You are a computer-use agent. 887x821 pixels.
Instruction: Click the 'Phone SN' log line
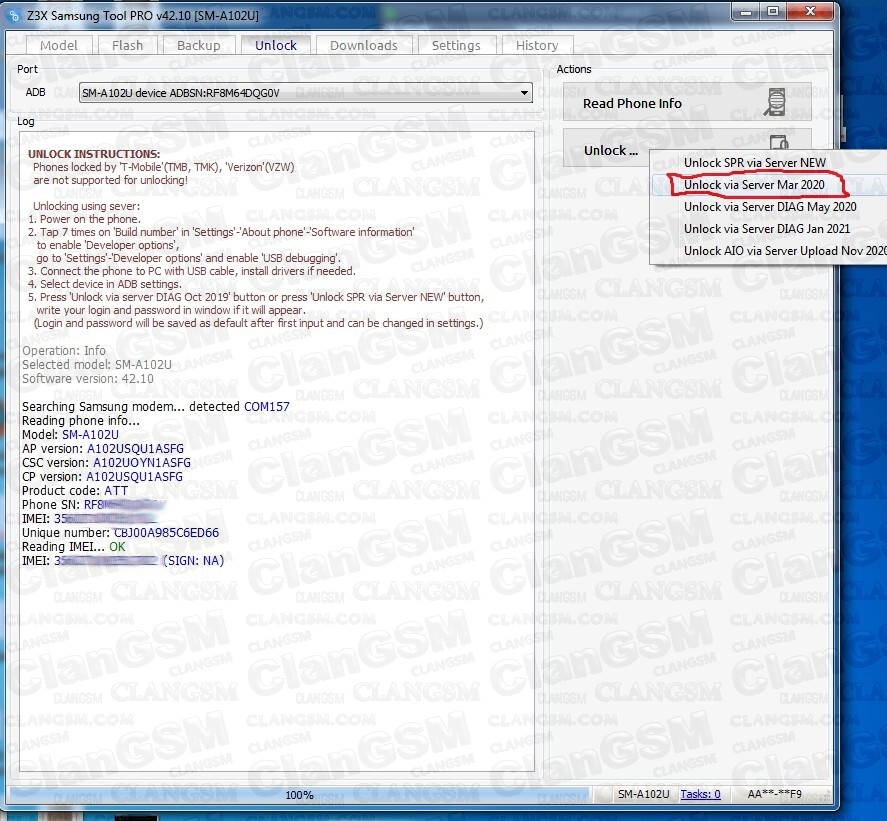(x=93, y=505)
